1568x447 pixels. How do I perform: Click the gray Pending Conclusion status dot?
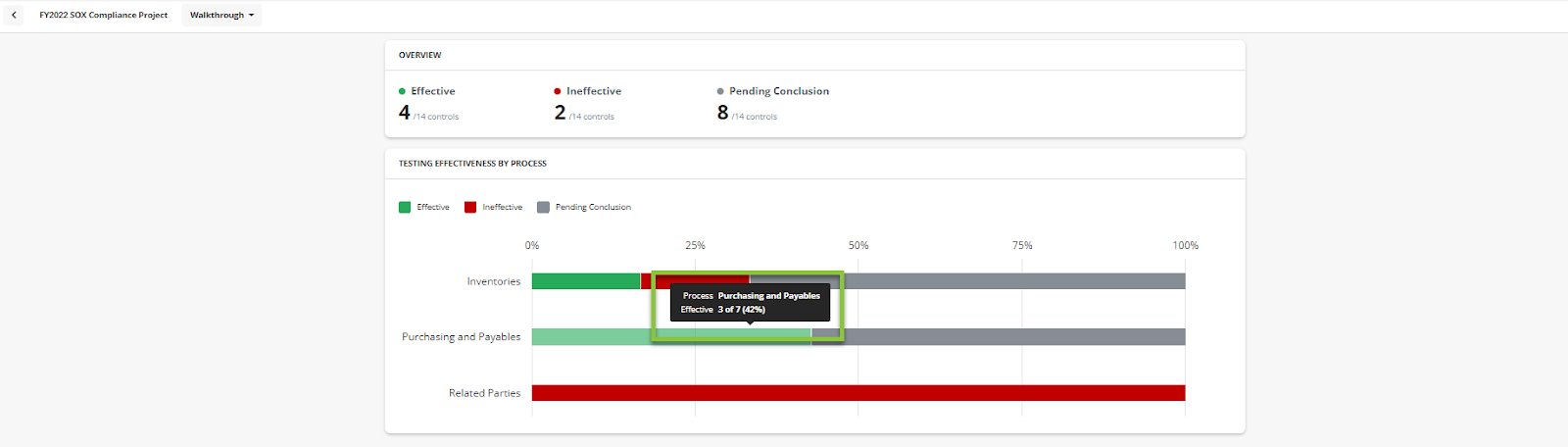point(720,91)
